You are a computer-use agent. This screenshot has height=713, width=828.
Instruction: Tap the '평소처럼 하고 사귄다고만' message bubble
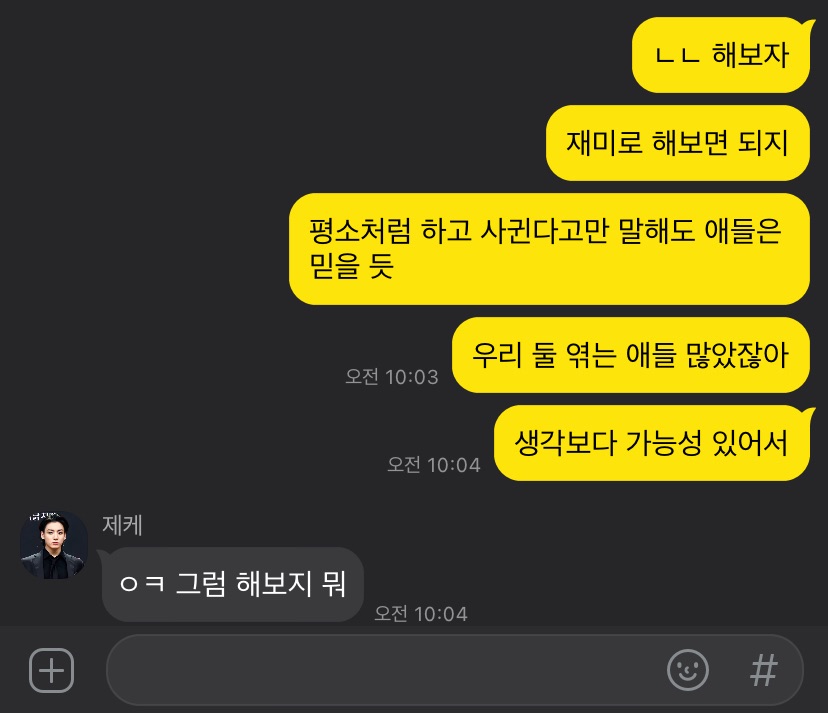pyautogui.click(x=549, y=249)
